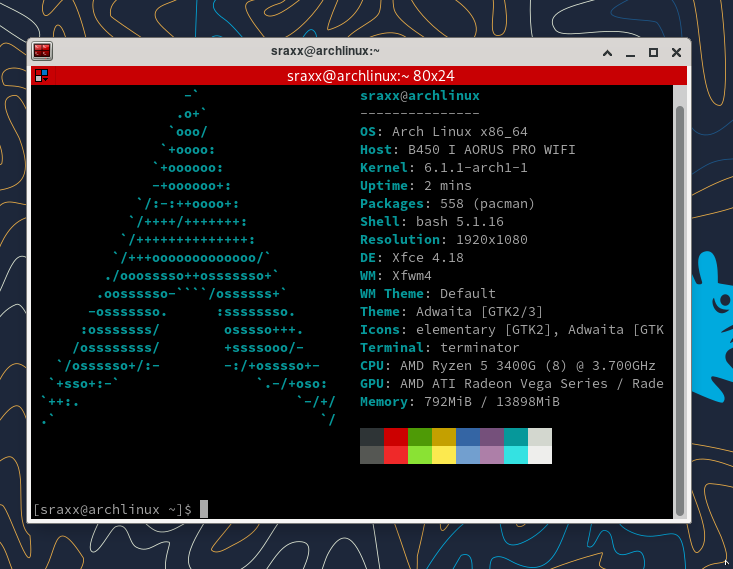
Task: Minimize the sraxx@archlinux terminal window
Action: pos(630,51)
